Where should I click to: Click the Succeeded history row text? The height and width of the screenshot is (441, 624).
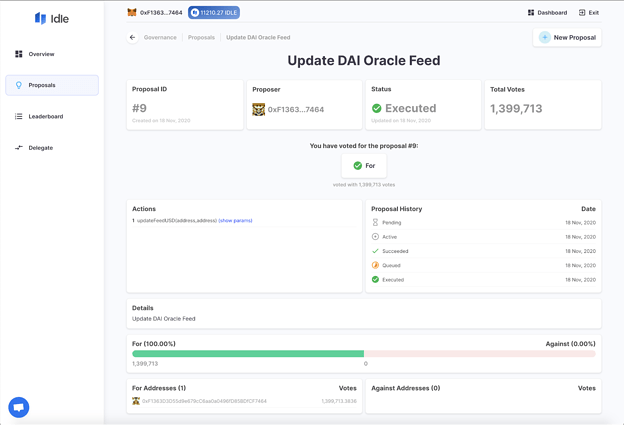pyautogui.click(x=395, y=251)
